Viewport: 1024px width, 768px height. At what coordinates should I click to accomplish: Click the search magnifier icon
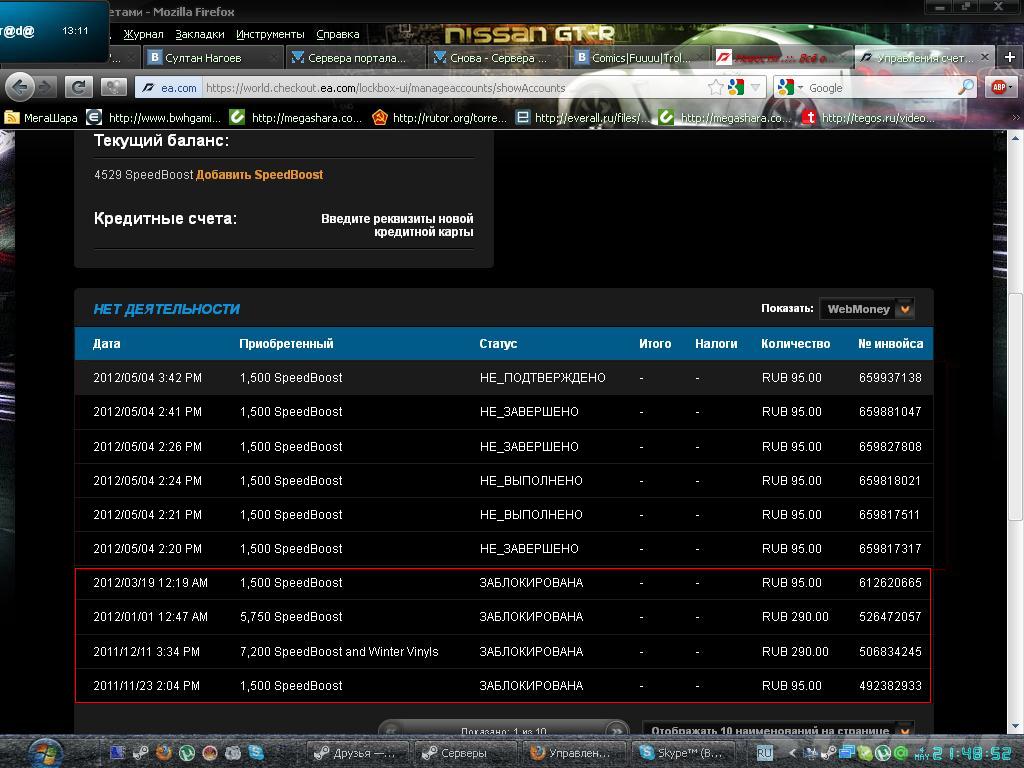[x=965, y=88]
